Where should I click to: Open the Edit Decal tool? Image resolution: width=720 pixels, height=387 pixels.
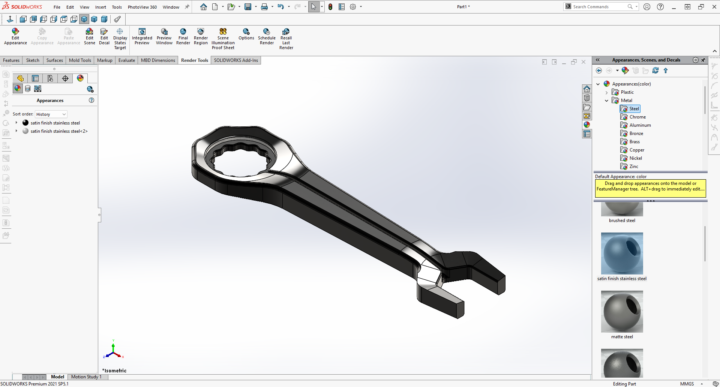coord(104,36)
